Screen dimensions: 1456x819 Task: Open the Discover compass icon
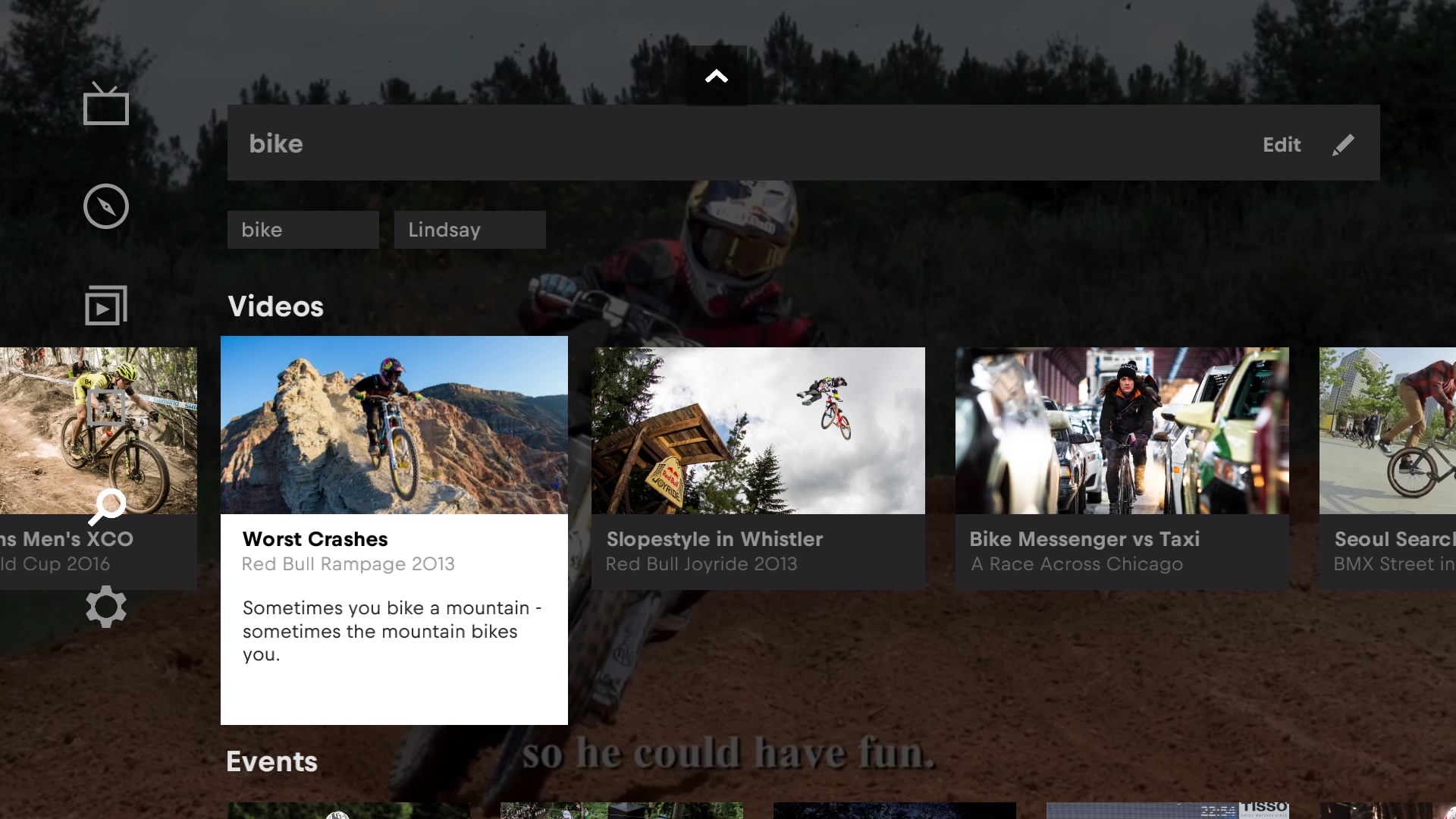click(106, 206)
